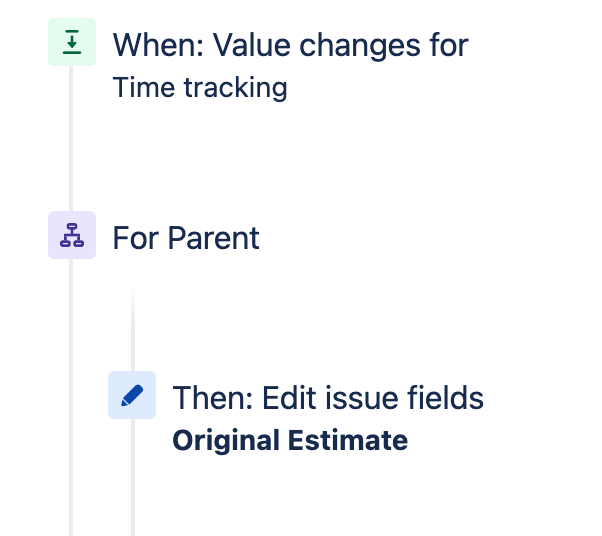Click the green trigger icon

coord(72,42)
